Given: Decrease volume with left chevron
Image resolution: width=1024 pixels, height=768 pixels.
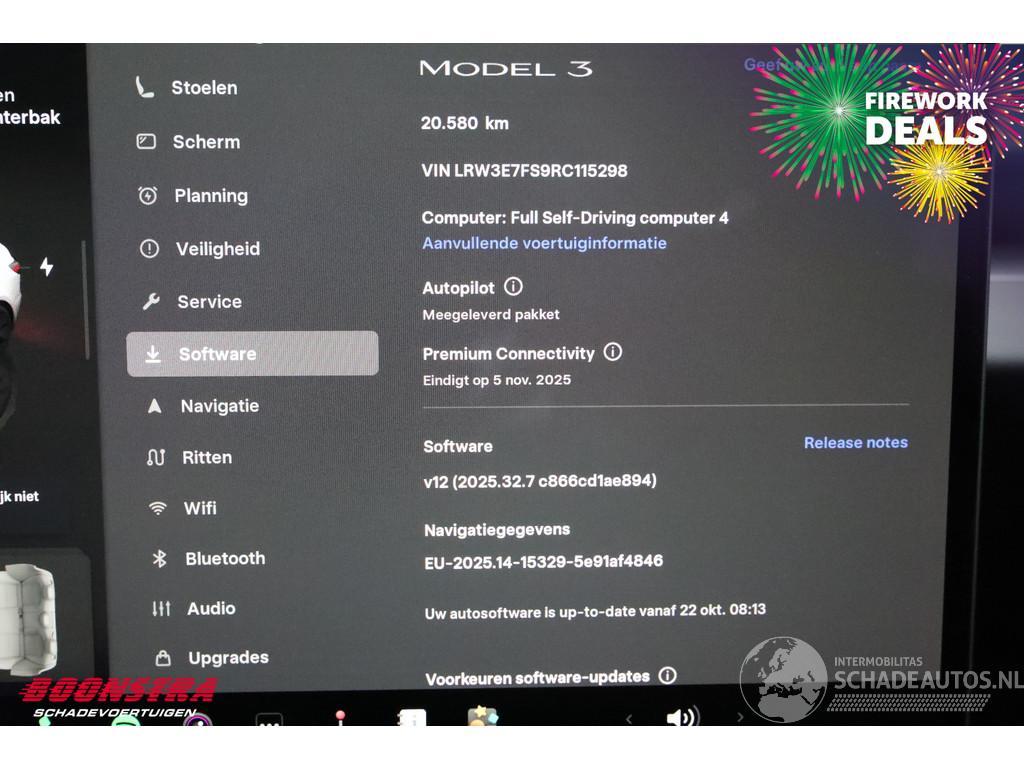Looking at the screenshot, I should (x=628, y=717).
